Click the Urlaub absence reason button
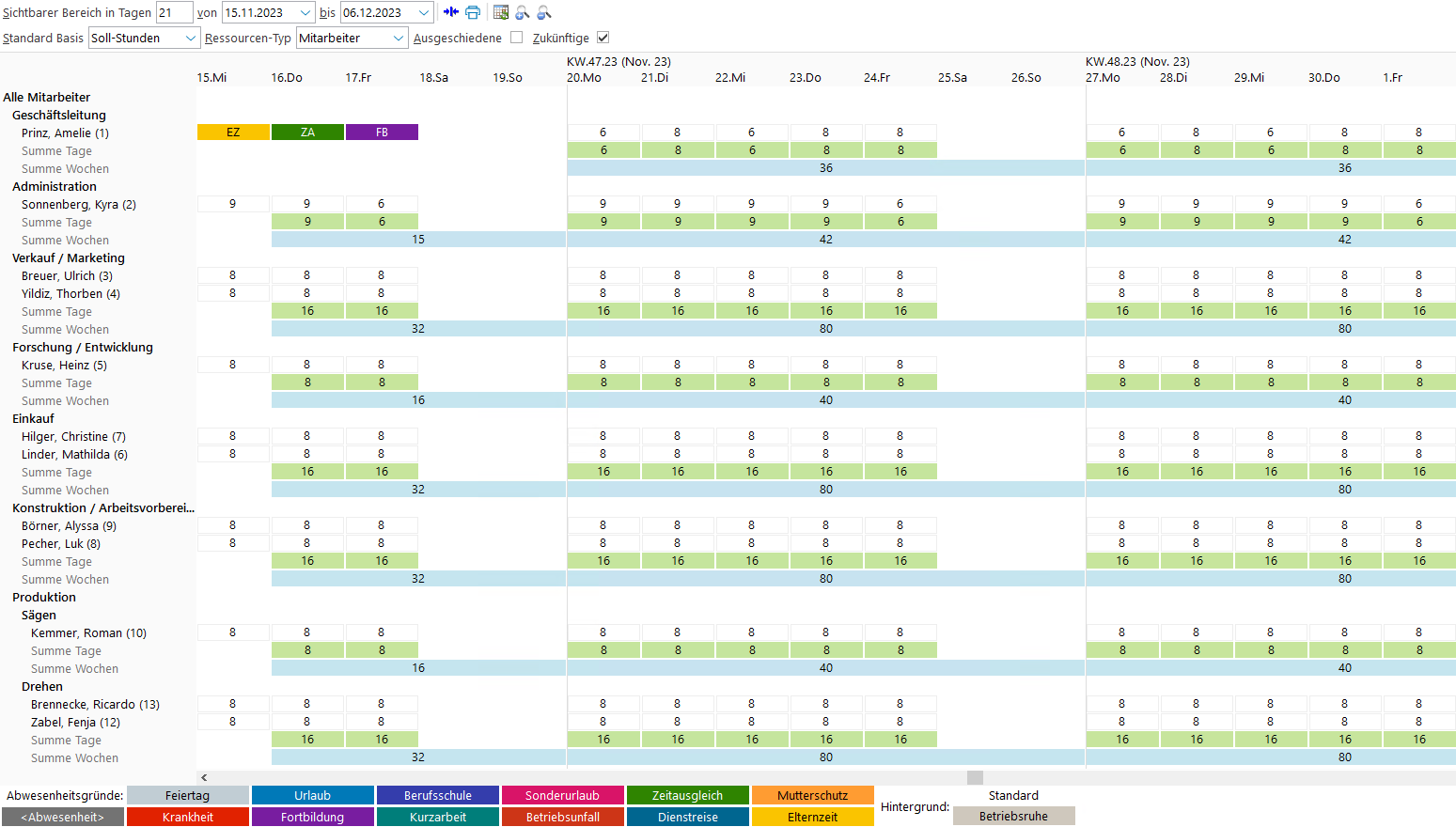1456x827 pixels. click(x=312, y=795)
